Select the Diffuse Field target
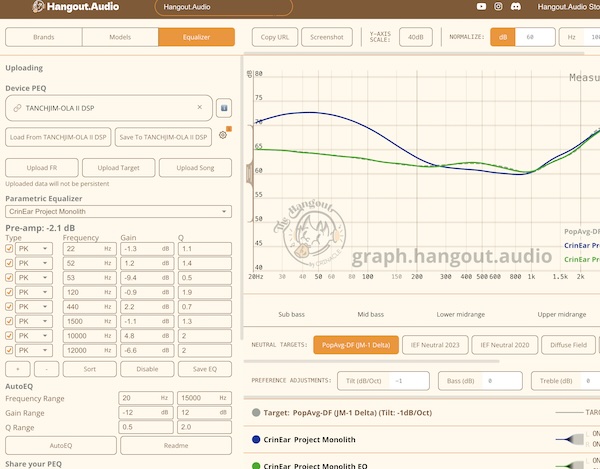The height and width of the screenshot is (469, 600). pyautogui.click(x=568, y=345)
